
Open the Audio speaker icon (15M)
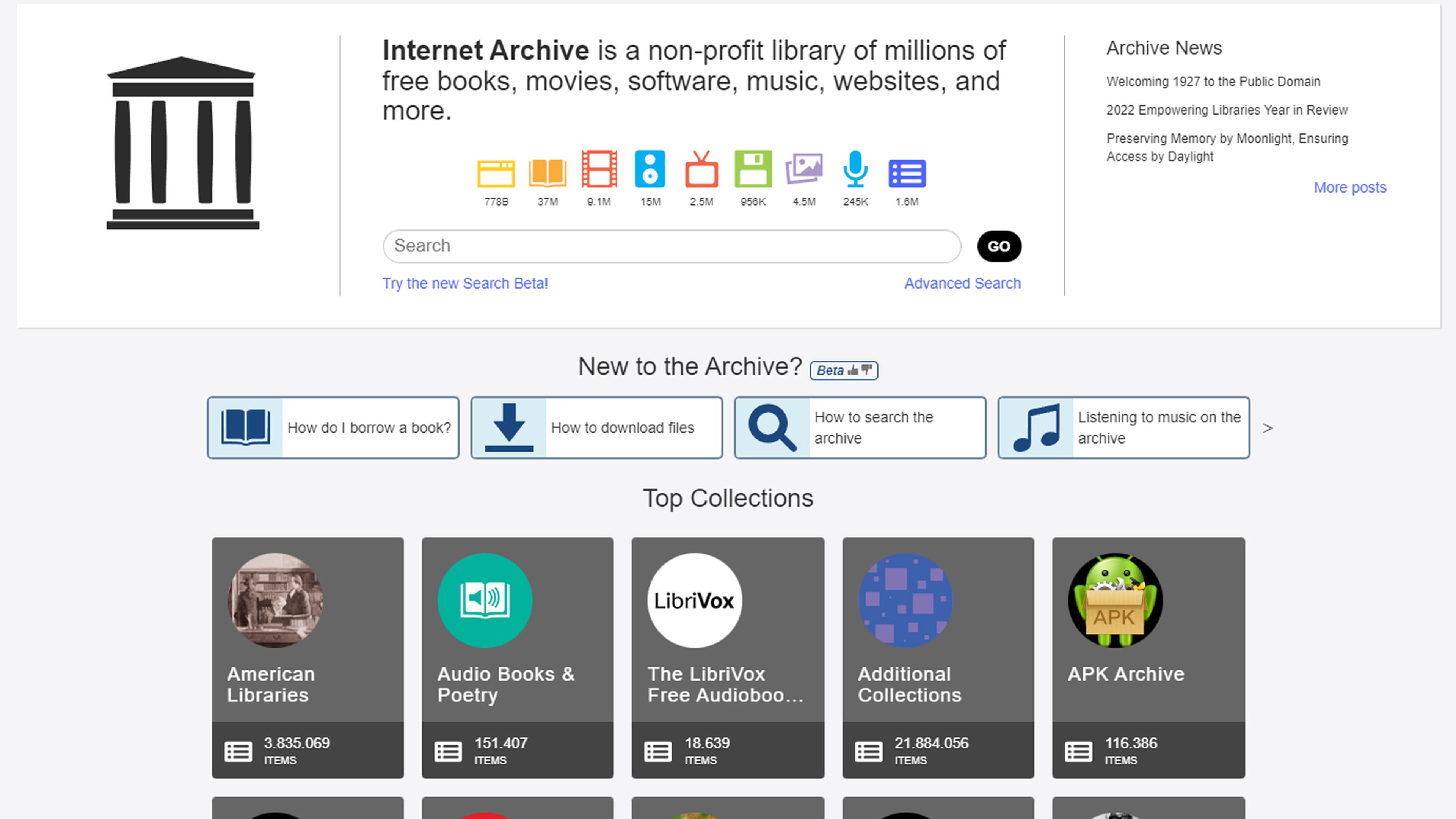[x=650, y=168]
